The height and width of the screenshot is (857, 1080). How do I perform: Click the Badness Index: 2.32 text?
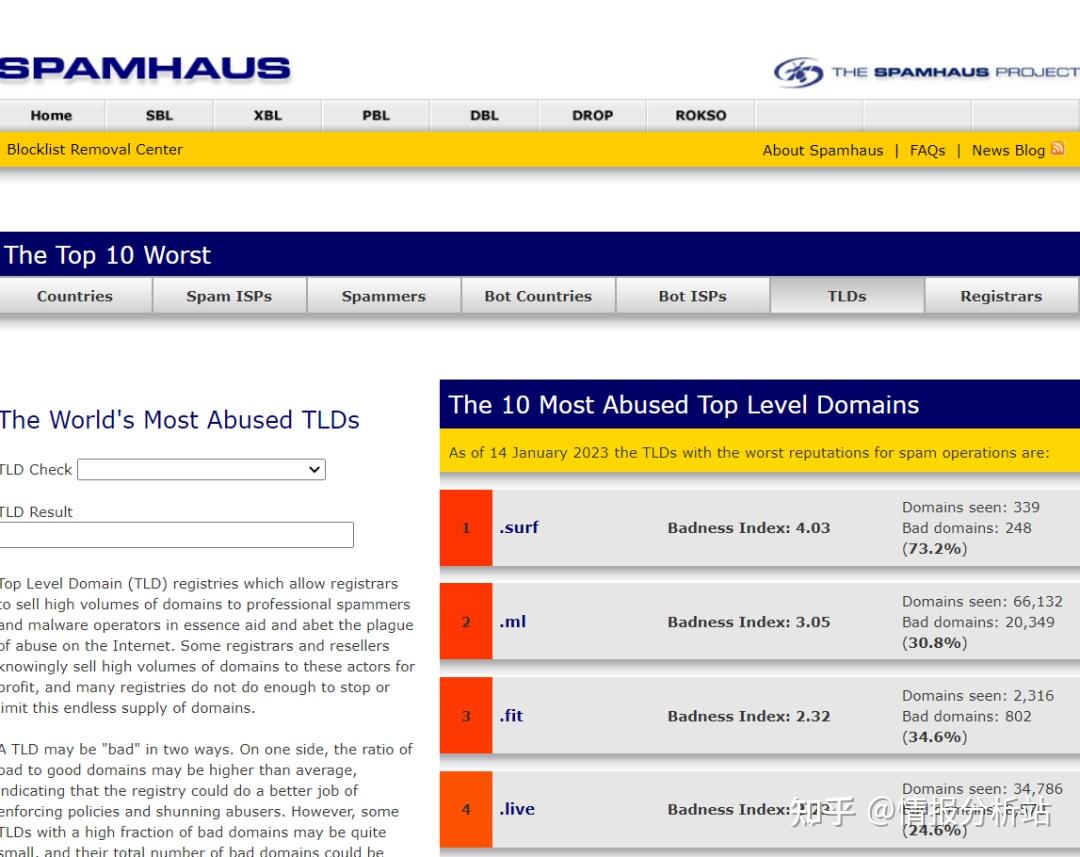(x=749, y=716)
